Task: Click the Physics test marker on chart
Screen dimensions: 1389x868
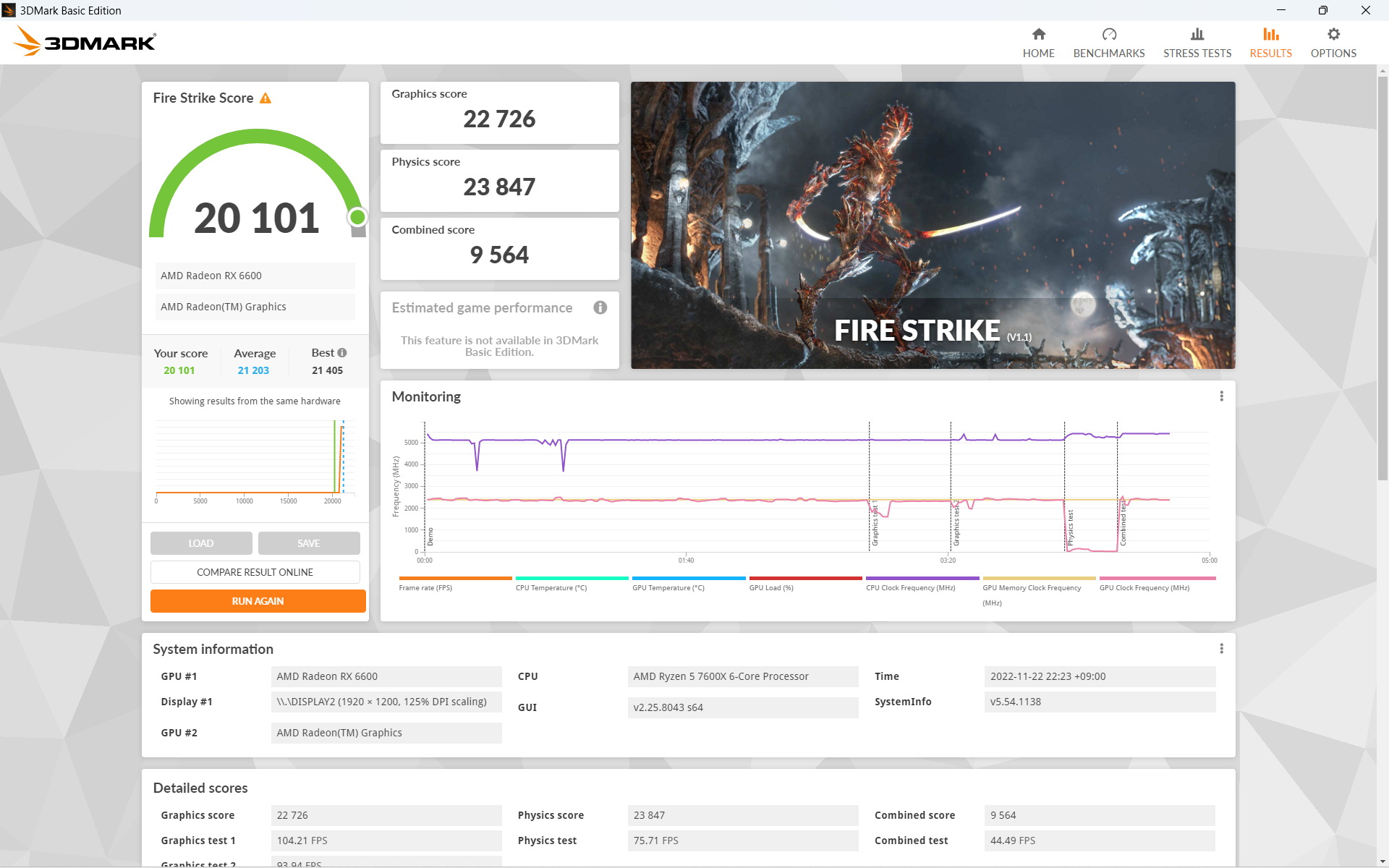Action: point(1070,527)
